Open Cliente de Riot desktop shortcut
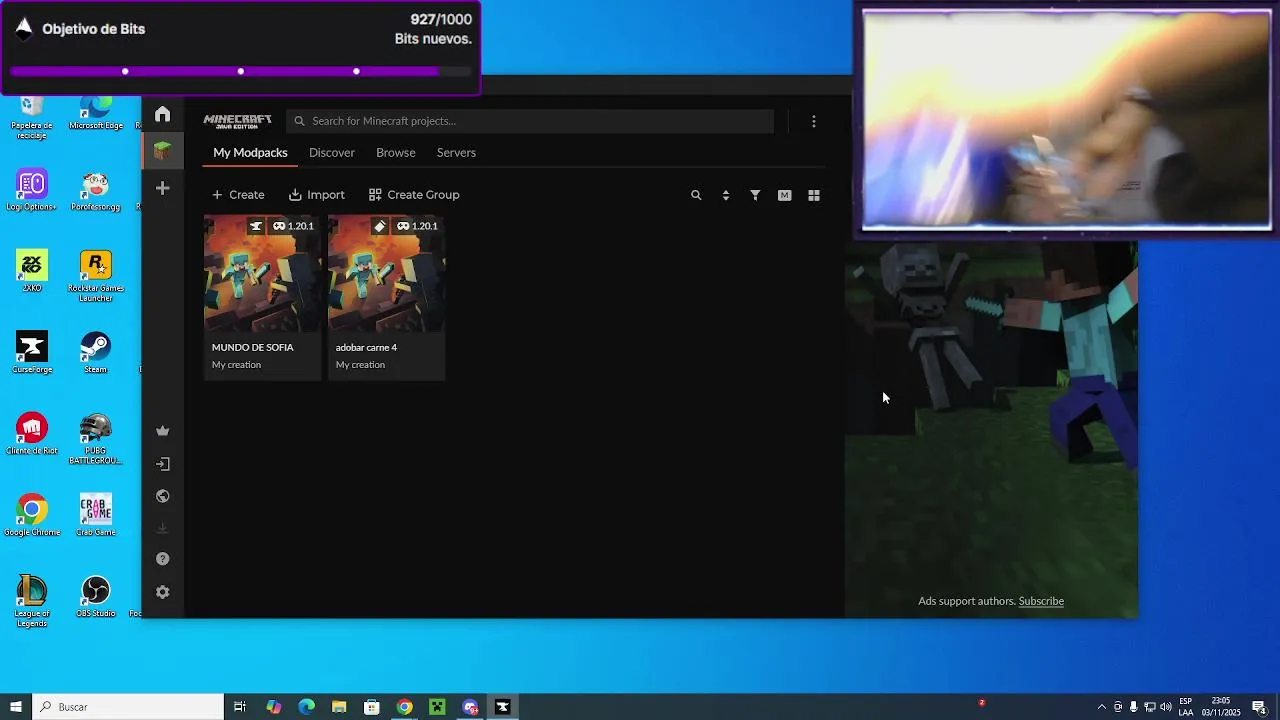Screen dimensions: 1280x720 32,433
